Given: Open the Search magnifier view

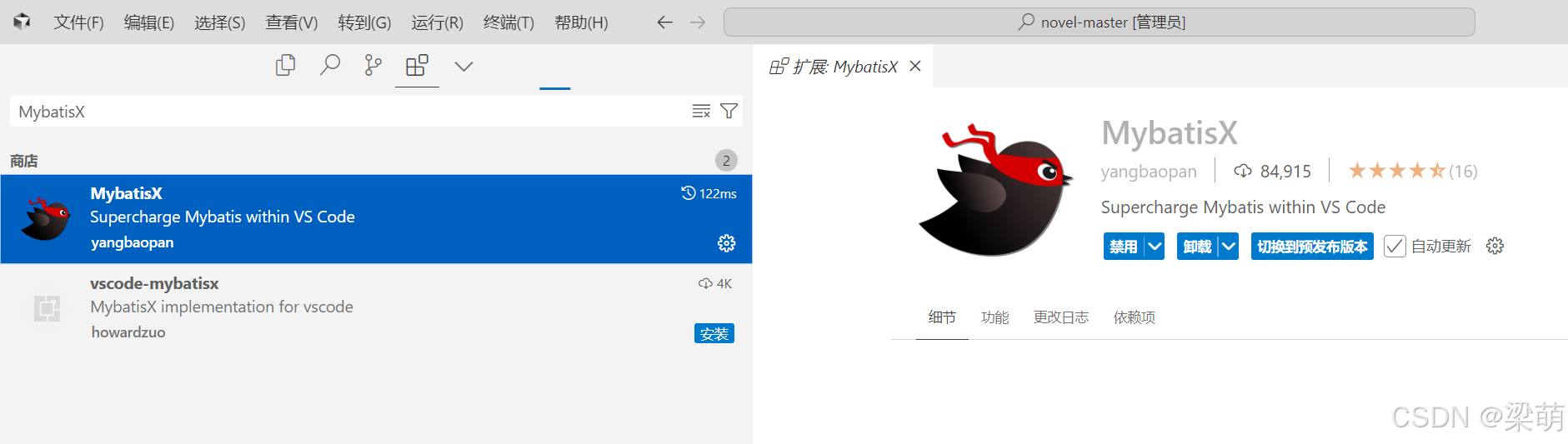Looking at the screenshot, I should click(x=329, y=66).
